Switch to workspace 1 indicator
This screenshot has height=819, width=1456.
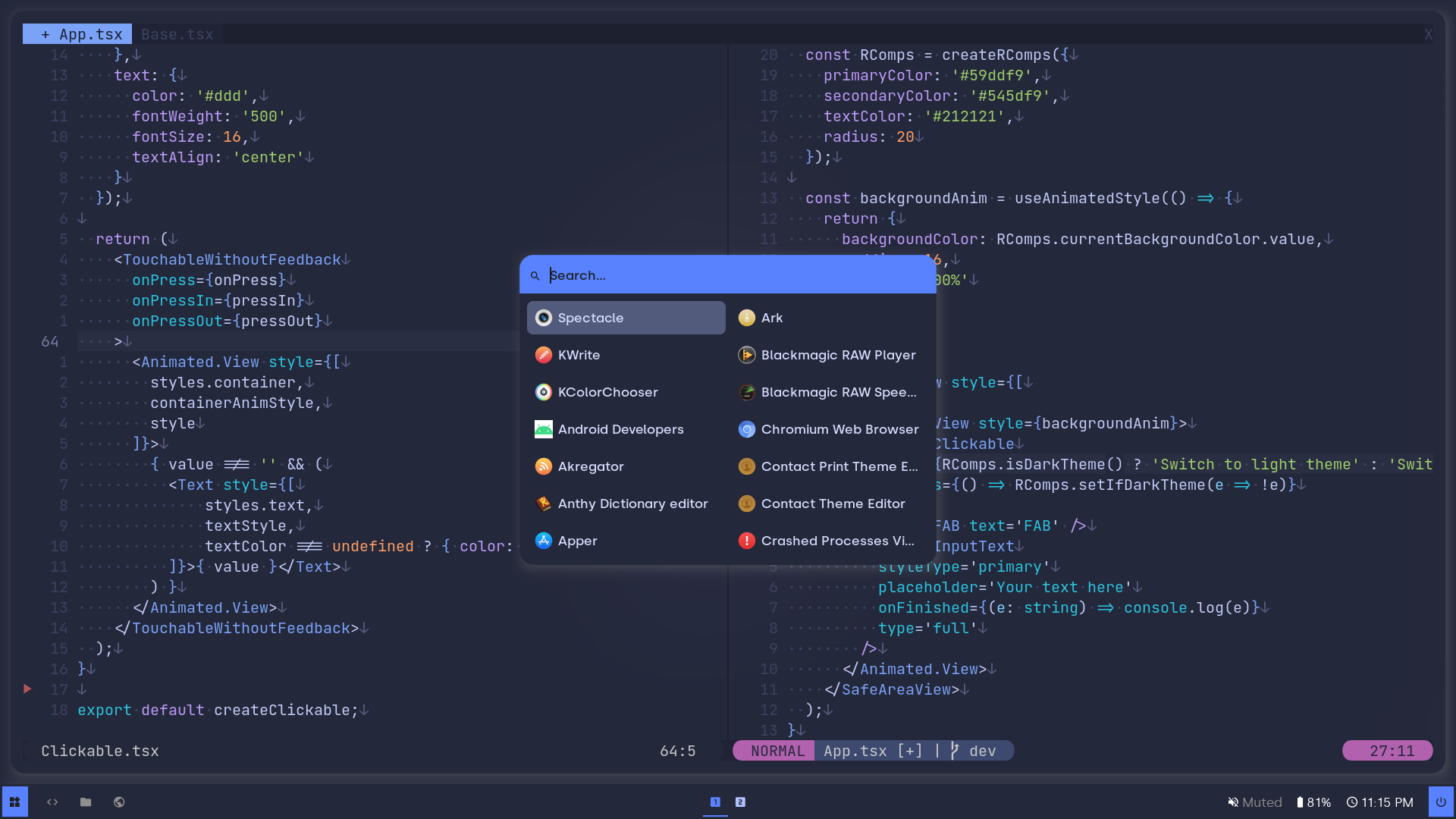click(x=715, y=802)
